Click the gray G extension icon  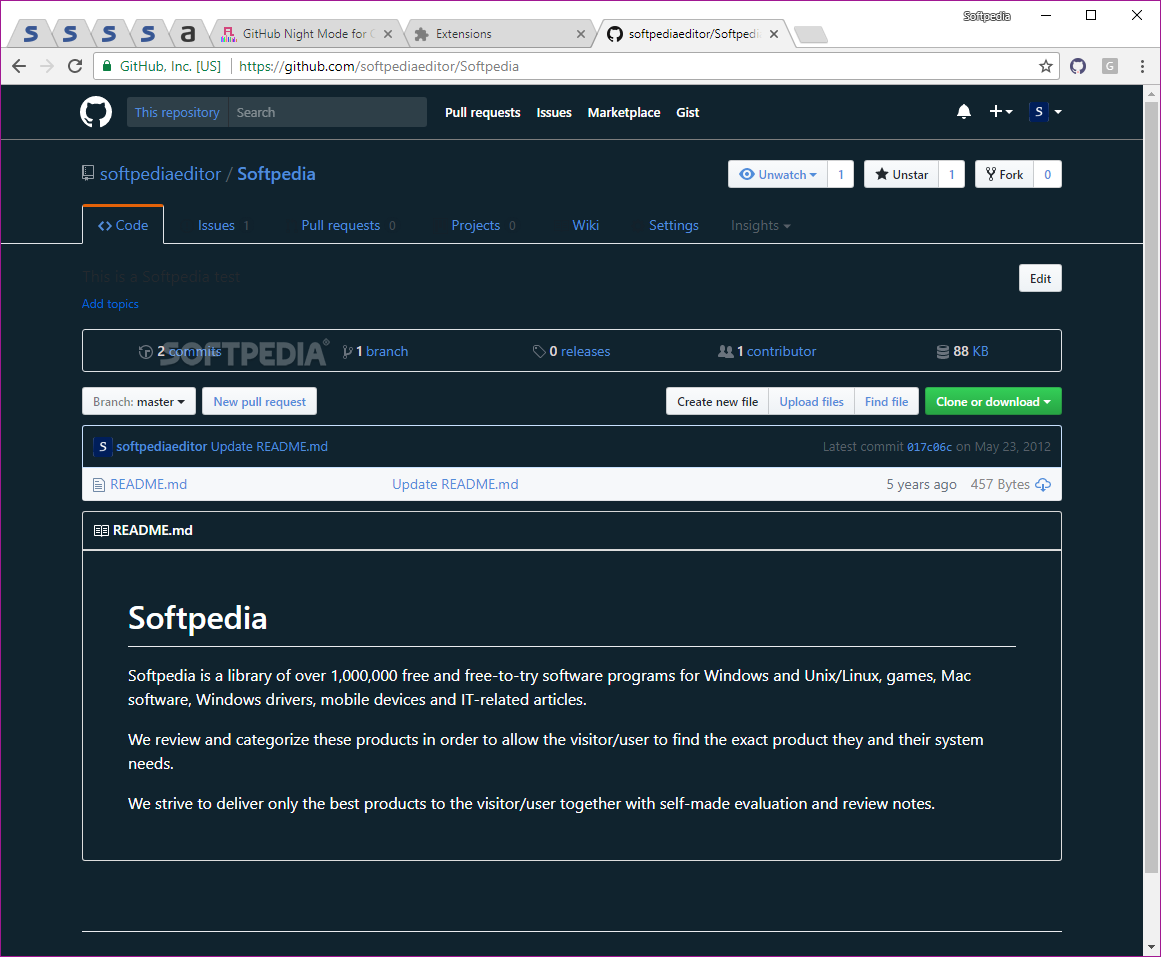pos(1109,66)
